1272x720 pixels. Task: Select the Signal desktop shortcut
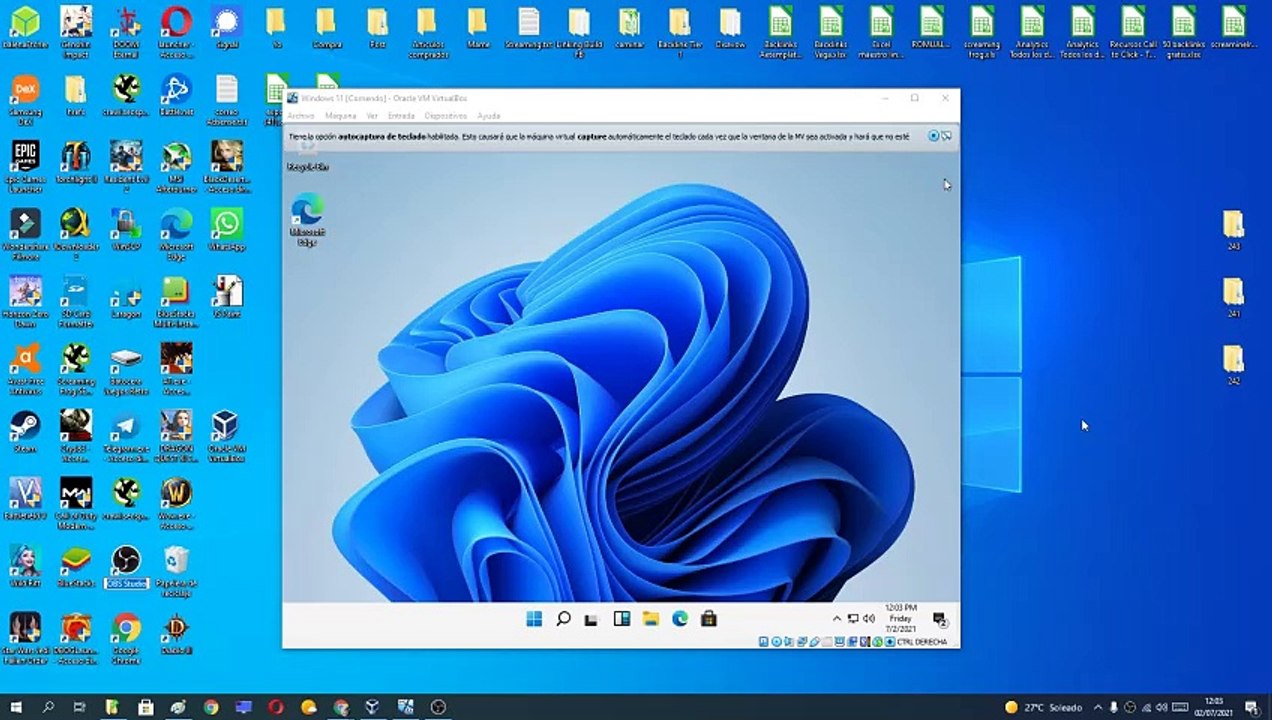coord(227,26)
